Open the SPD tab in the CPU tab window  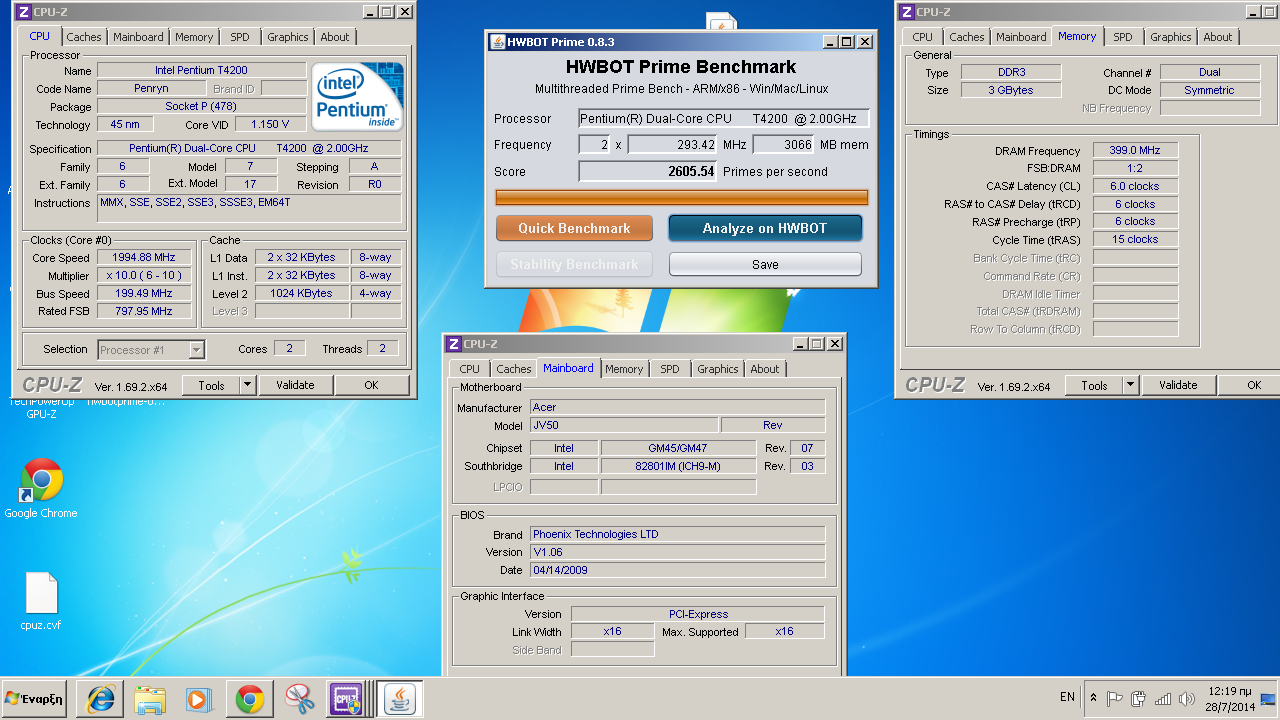pyautogui.click(x=240, y=37)
